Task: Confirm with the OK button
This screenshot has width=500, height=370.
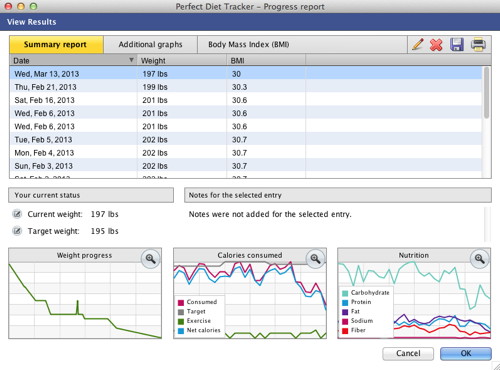Action: coord(466,353)
